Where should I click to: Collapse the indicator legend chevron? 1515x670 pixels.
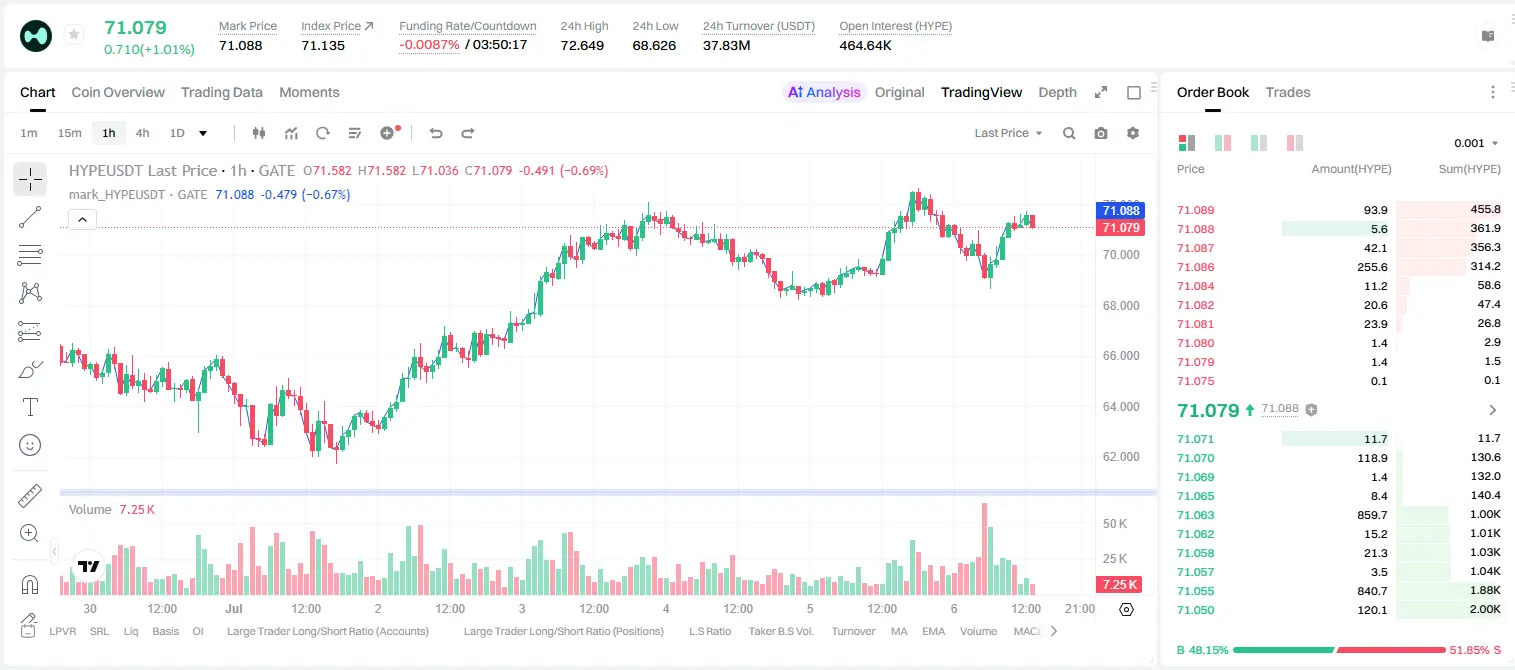click(83, 220)
